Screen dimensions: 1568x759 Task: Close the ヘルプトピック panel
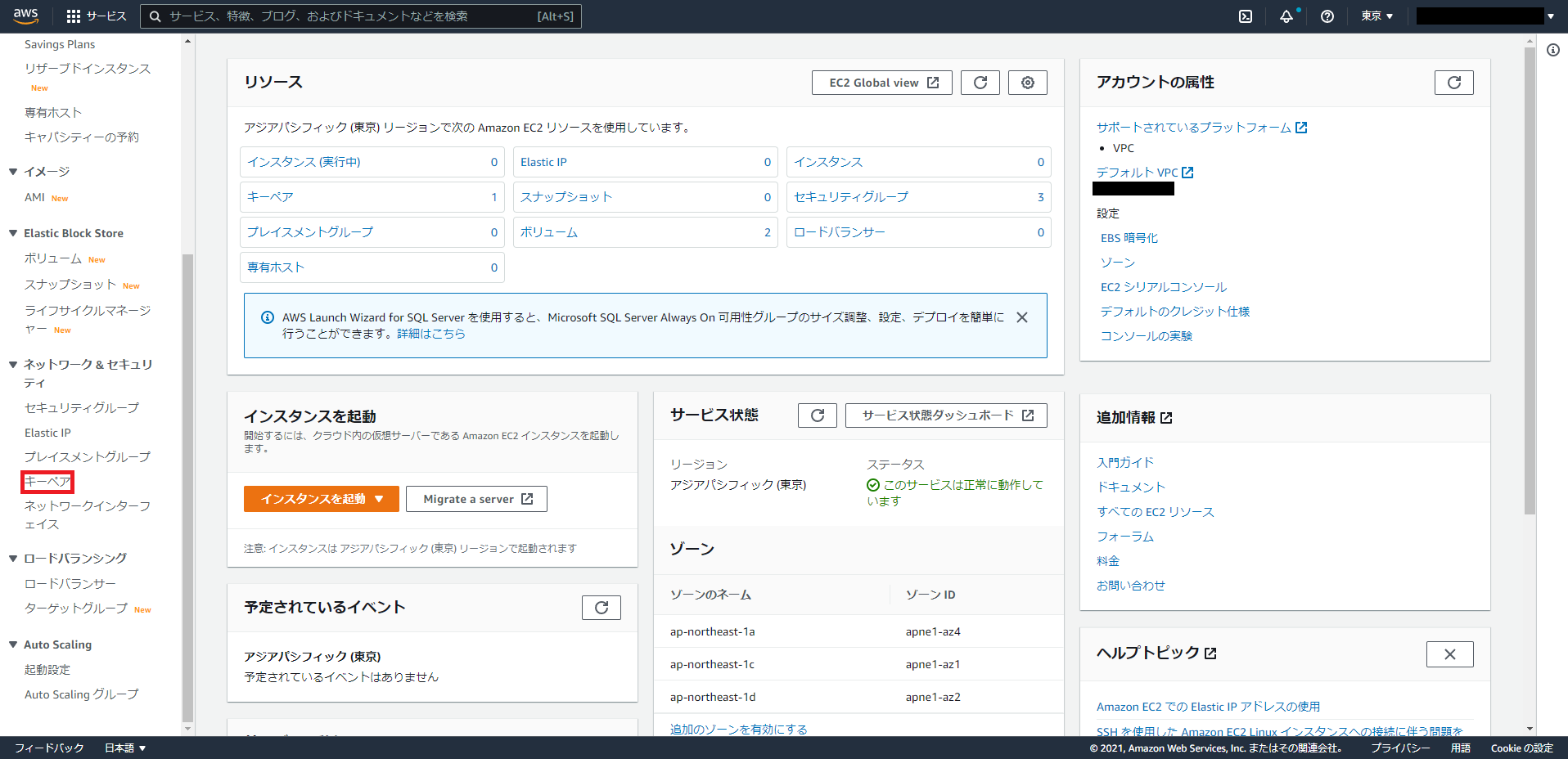(1450, 654)
